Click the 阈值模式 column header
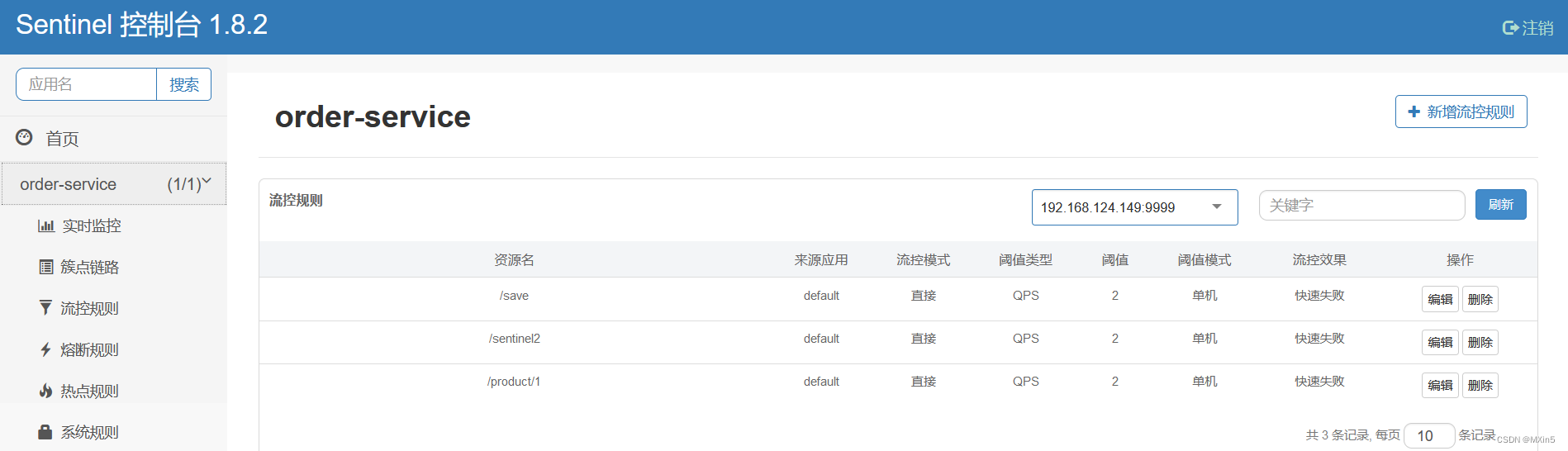The image size is (1568, 451). pos(1205,259)
